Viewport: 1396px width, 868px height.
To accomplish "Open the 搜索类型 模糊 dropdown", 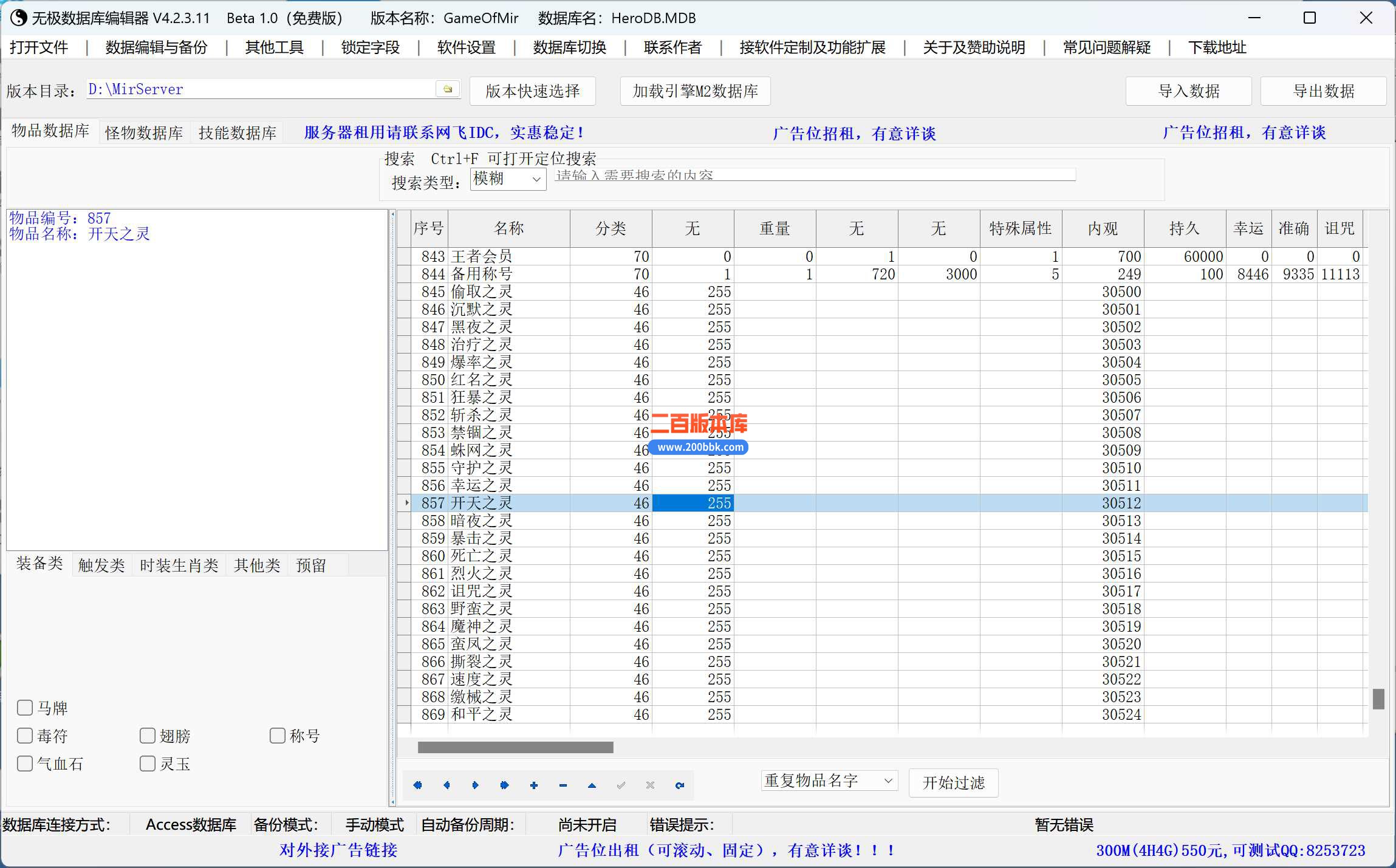I will (508, 179).
